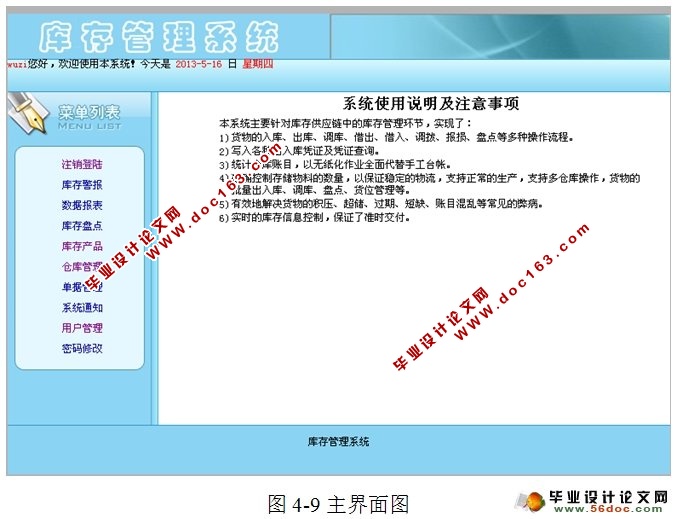Click the 星期四 weekday text
This screenshot has height=519, width=678.
(x=258, y=64)
